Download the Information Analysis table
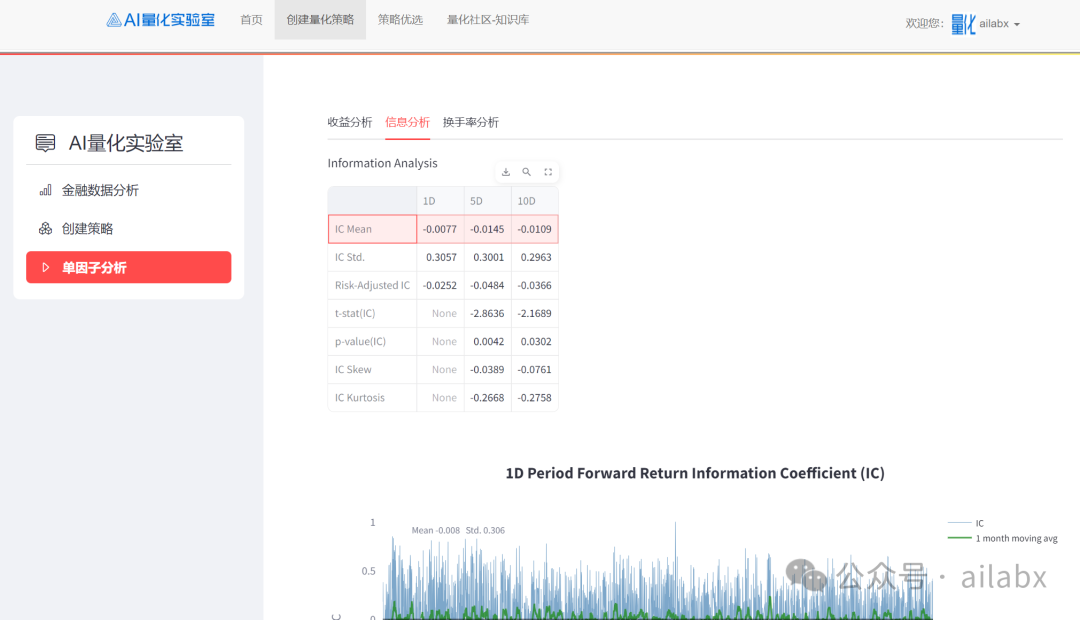1080x620 pixels. (x=506, y=172)
